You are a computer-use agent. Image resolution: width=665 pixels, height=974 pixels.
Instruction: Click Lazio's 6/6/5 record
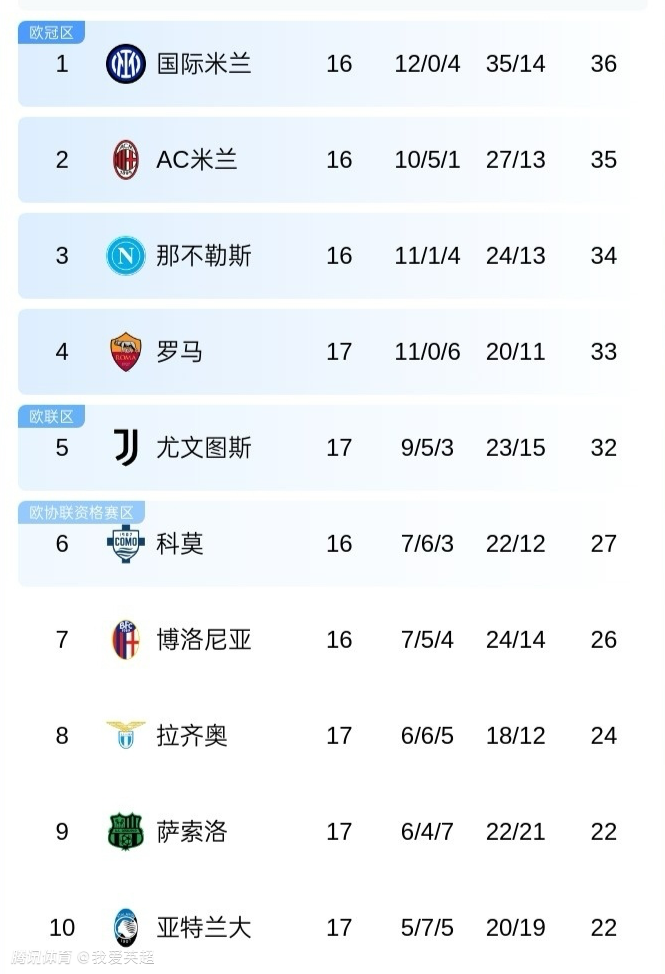(427, 736)
